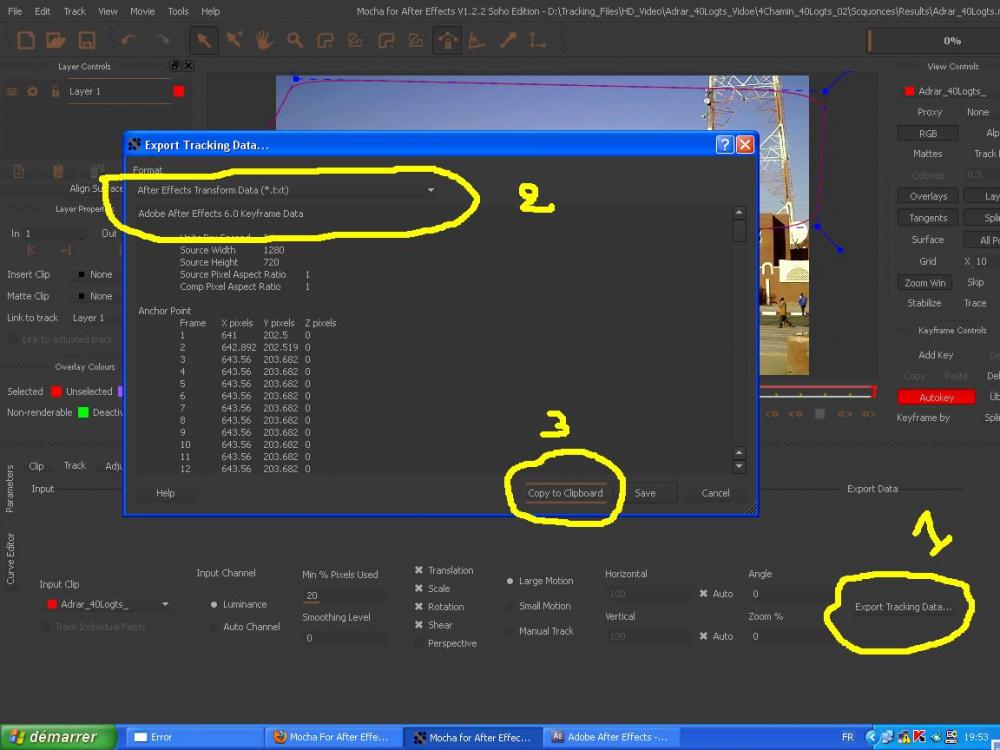1000x750 pixels.
Task: Click the stop button under the viewer
Action: point(820,414)
